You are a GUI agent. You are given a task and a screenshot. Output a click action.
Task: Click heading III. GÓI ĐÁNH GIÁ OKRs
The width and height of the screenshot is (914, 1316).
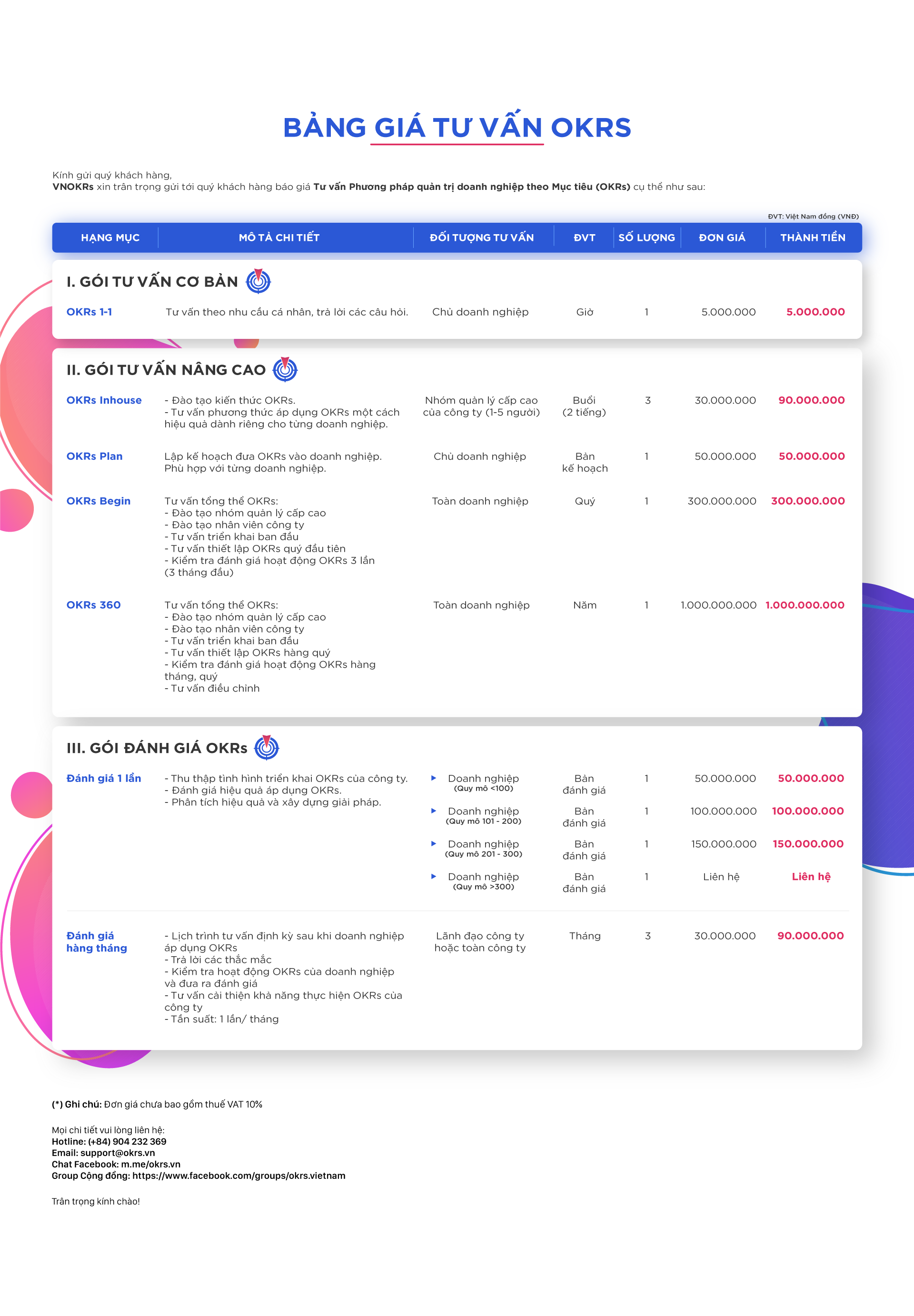(x=157, y=748)
